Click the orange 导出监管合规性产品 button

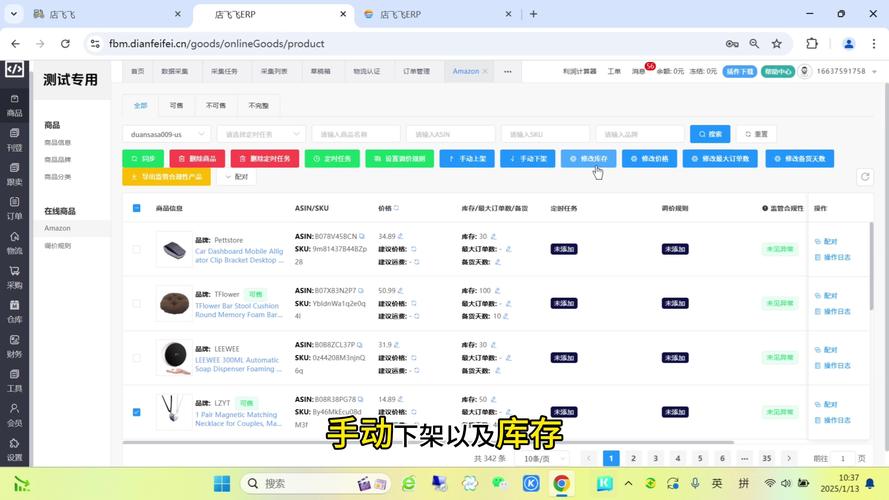167,177
